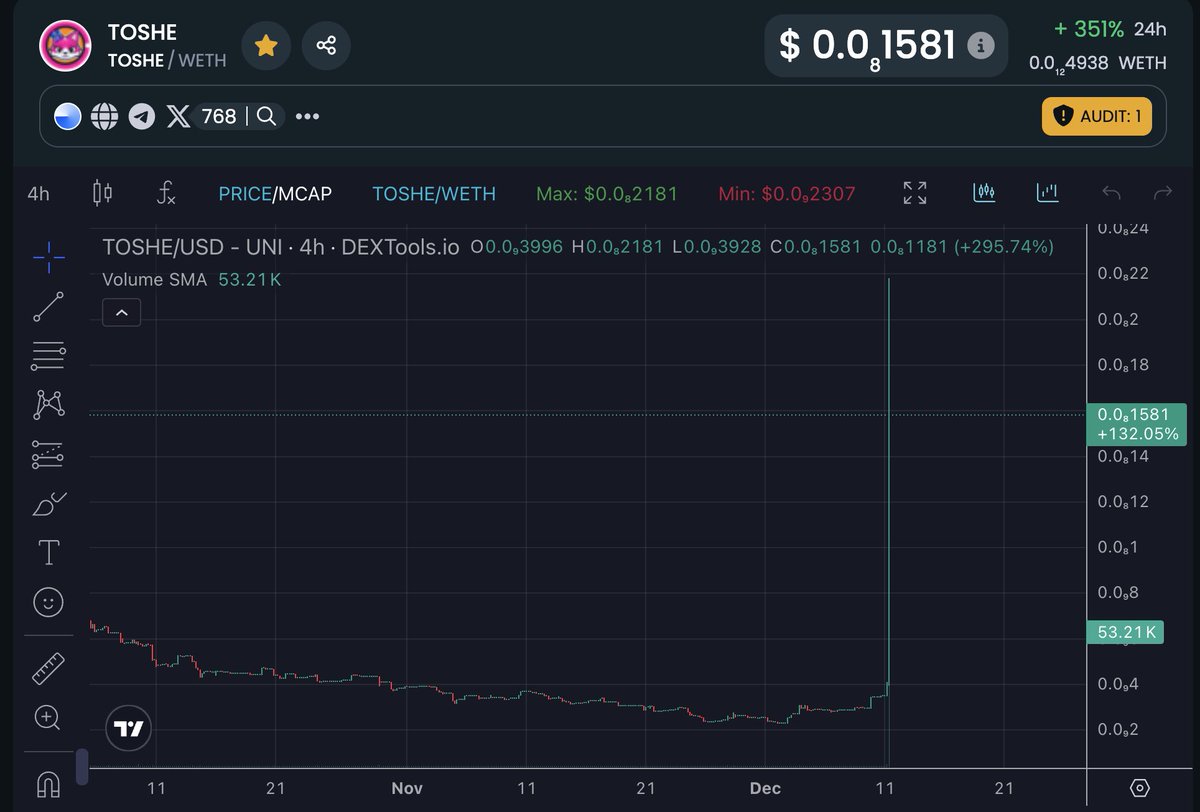Redo the chart action

click(1162, 193)
